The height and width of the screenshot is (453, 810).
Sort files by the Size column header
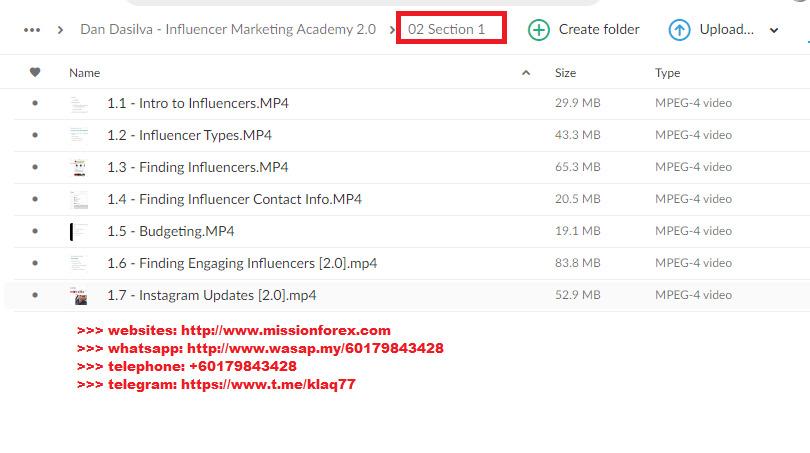pyautogui.click(x=565, y=72)
